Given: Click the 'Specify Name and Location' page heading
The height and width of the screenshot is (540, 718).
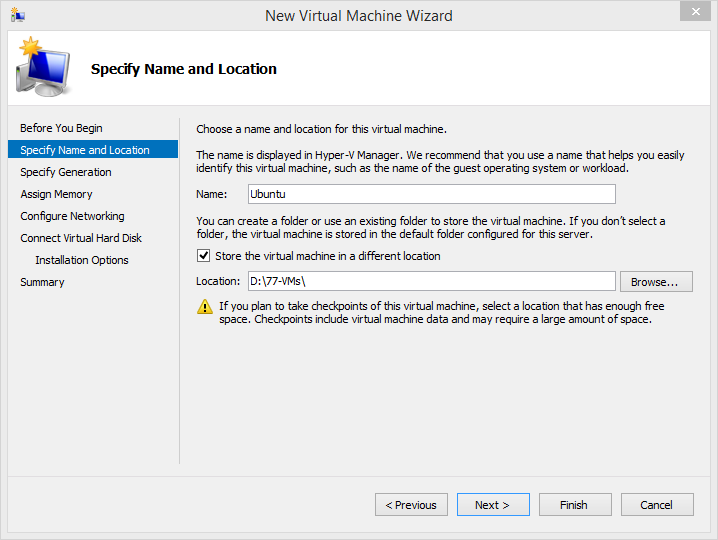Looking at the screenshot, I should 184,69.
